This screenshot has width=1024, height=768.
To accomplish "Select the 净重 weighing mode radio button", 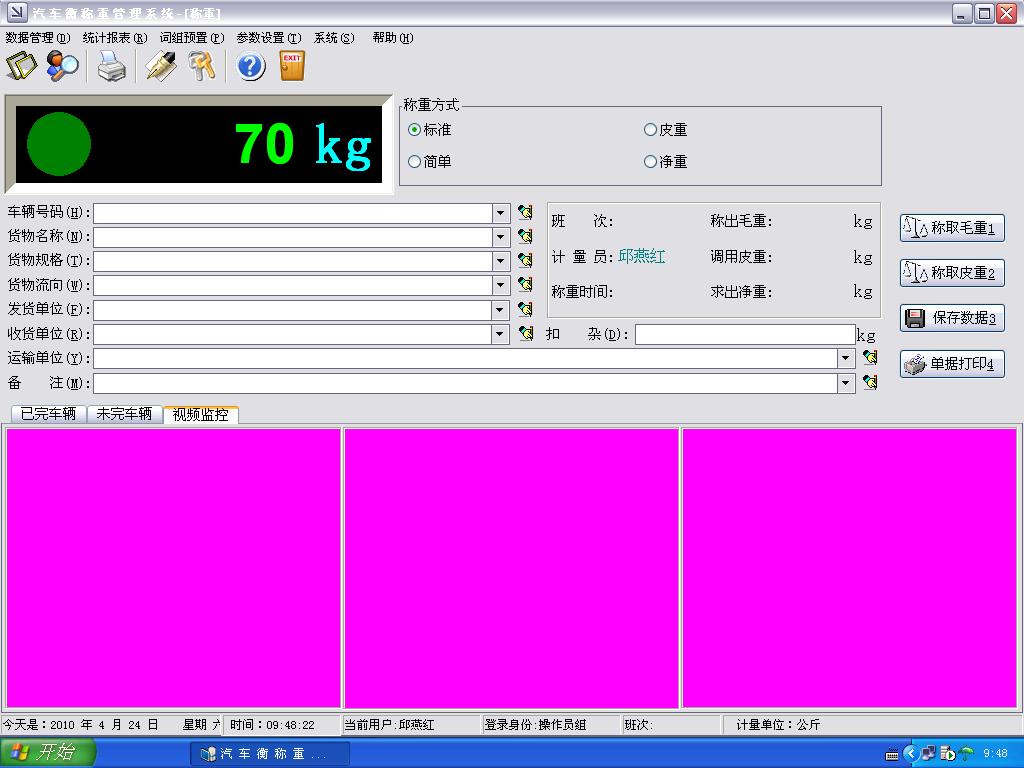I will click(x=650, y=162).
